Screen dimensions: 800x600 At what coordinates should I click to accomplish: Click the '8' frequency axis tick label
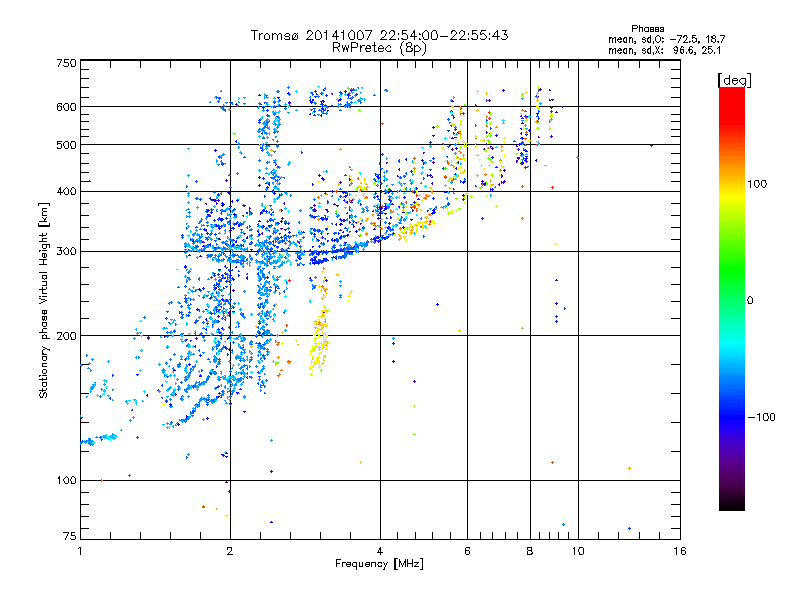click(530, 551)
